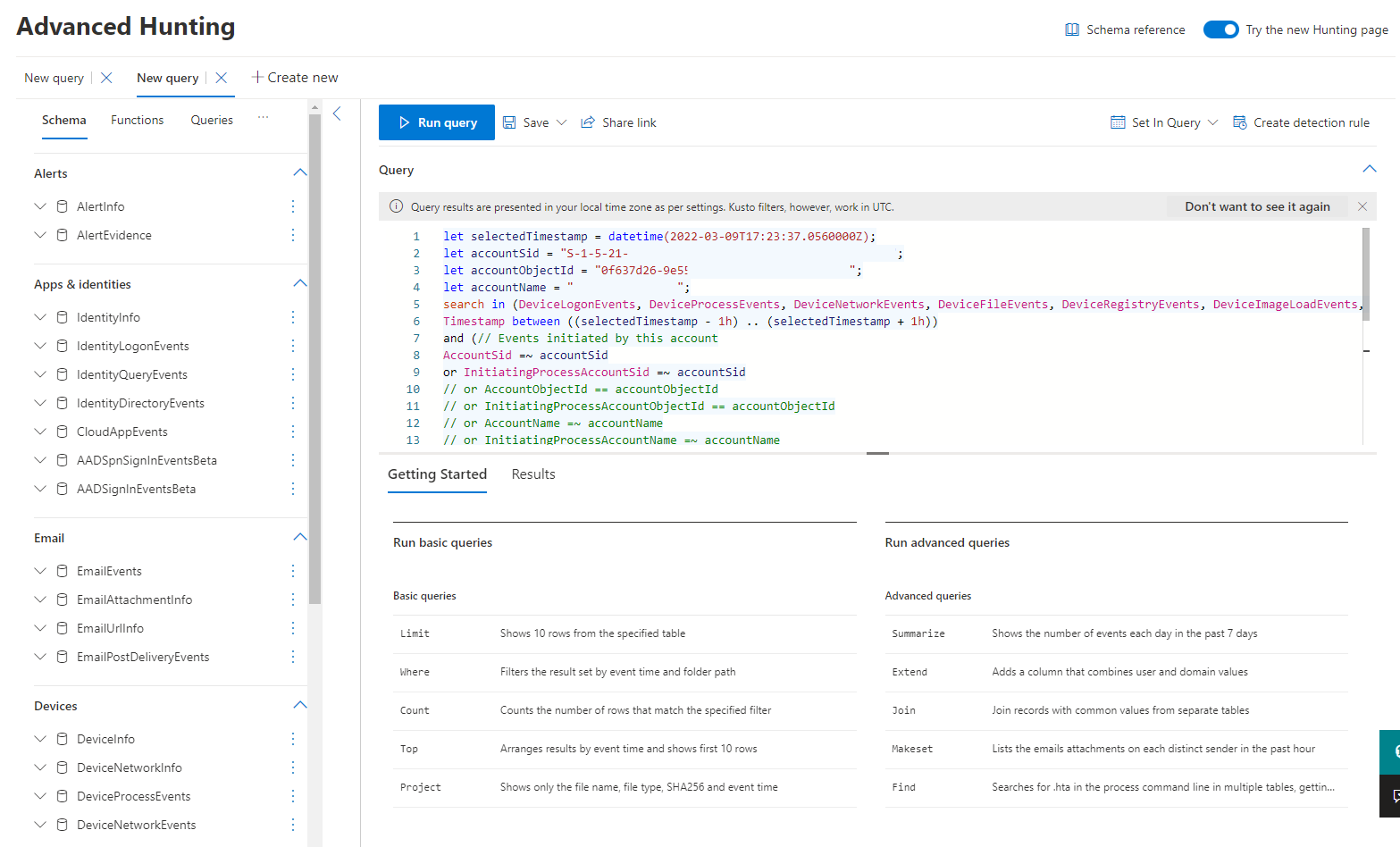Viewport: 1400px width, 847px height.
Task: Close the first New query tab
Action: pyautogui.click(x=106, y=78)
